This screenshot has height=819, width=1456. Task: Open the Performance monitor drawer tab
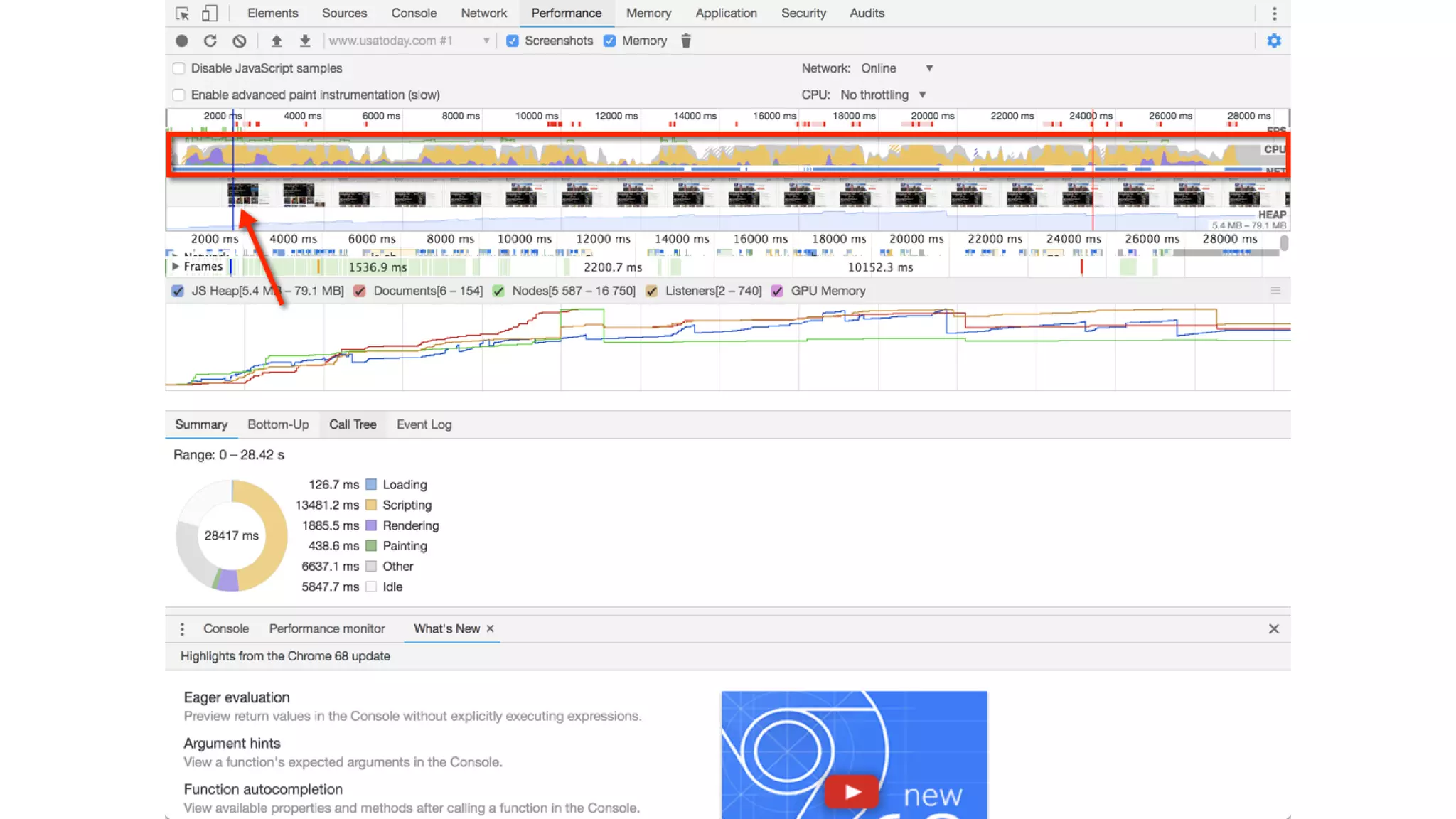pyautogui.click(x=326, y=628)
